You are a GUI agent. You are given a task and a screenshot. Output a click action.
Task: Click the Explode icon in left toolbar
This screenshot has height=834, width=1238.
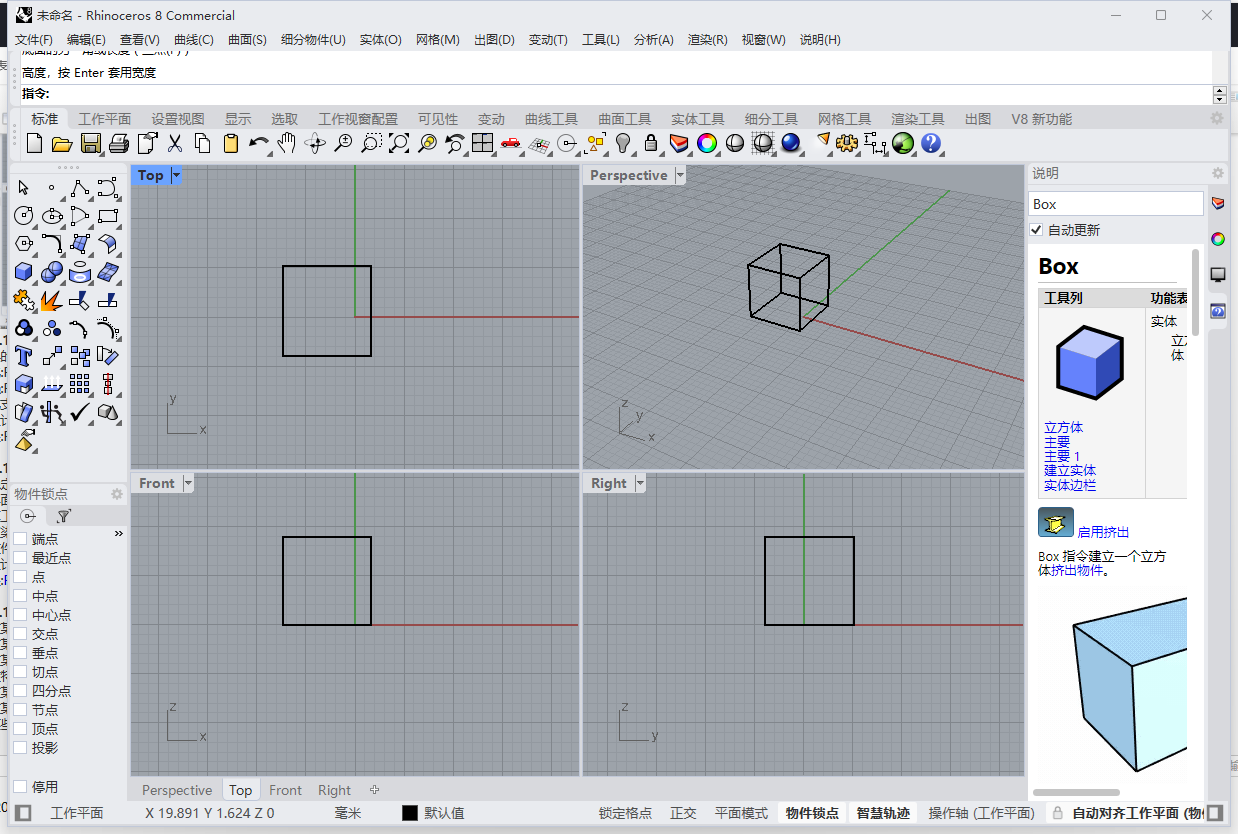(52, 300)
